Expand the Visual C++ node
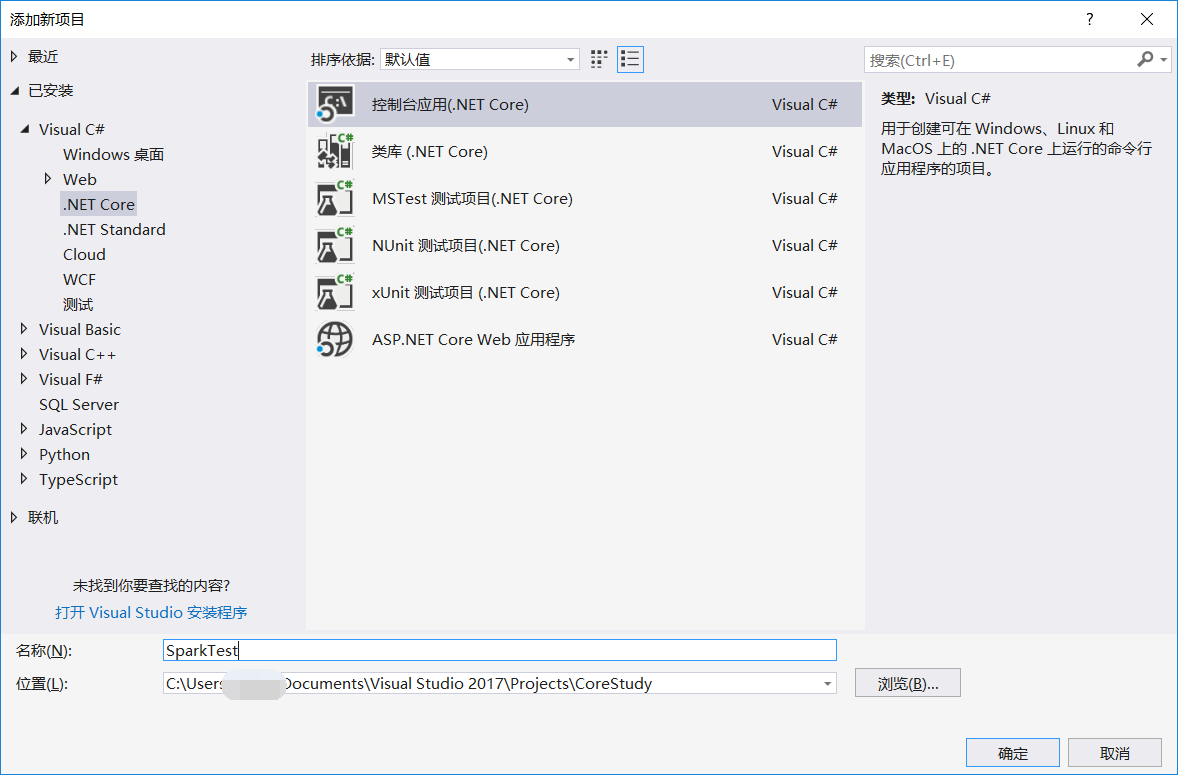Viewport: 1178px width, 775px height. [24, 354]
